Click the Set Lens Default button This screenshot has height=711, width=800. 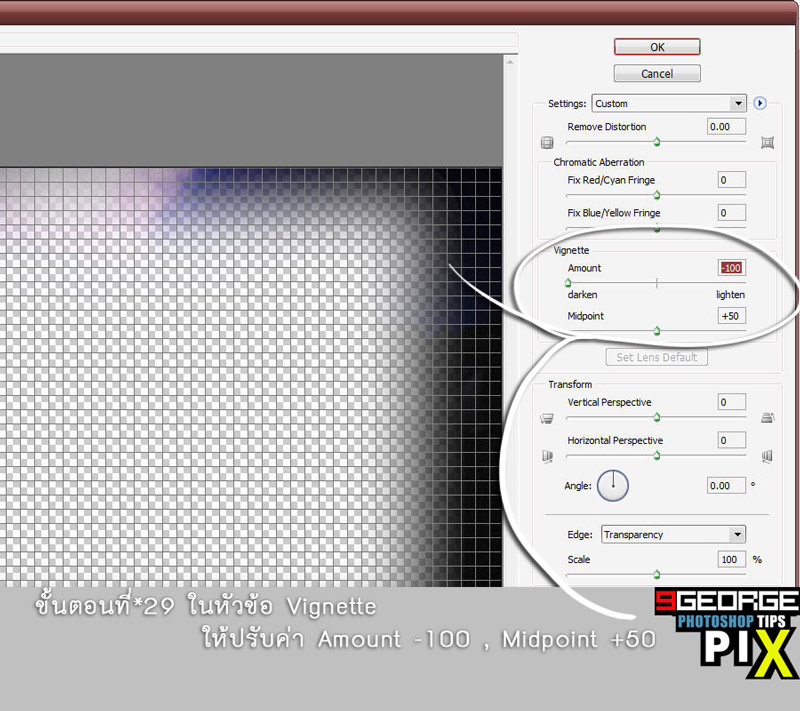pos(657,357)
